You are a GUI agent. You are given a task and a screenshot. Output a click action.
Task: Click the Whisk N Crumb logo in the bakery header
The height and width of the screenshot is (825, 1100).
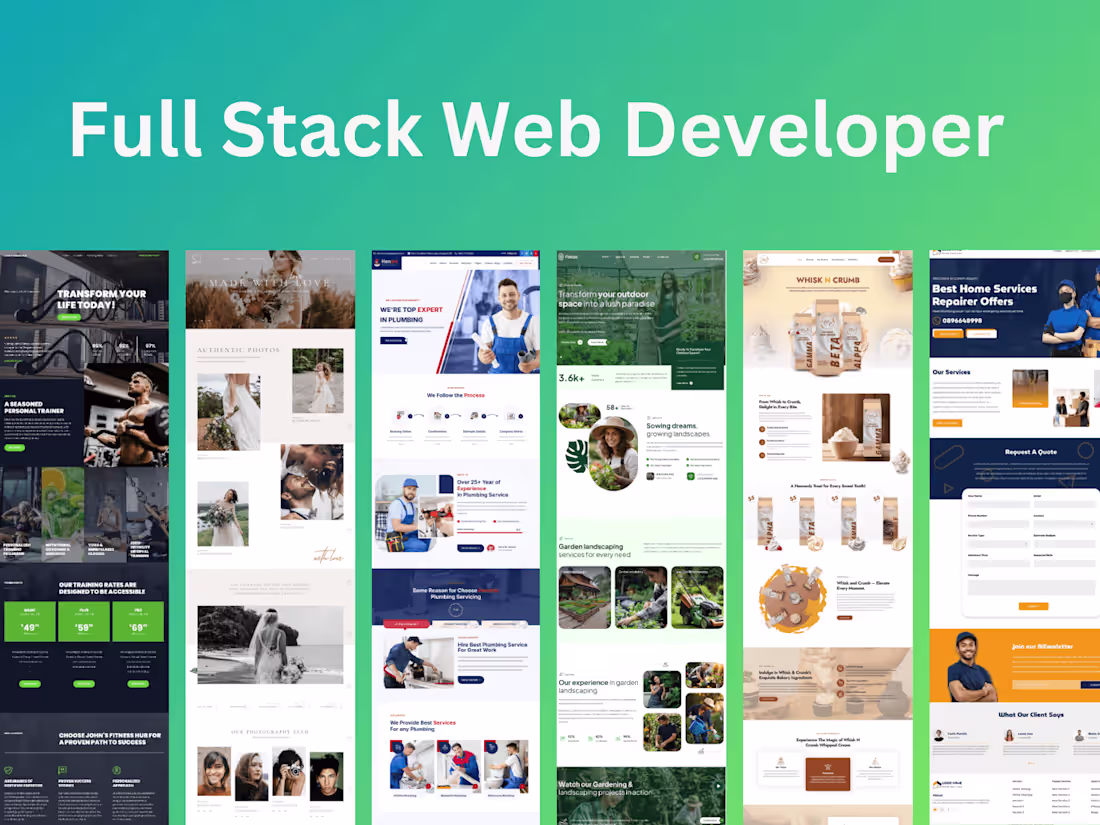(764, 260)
